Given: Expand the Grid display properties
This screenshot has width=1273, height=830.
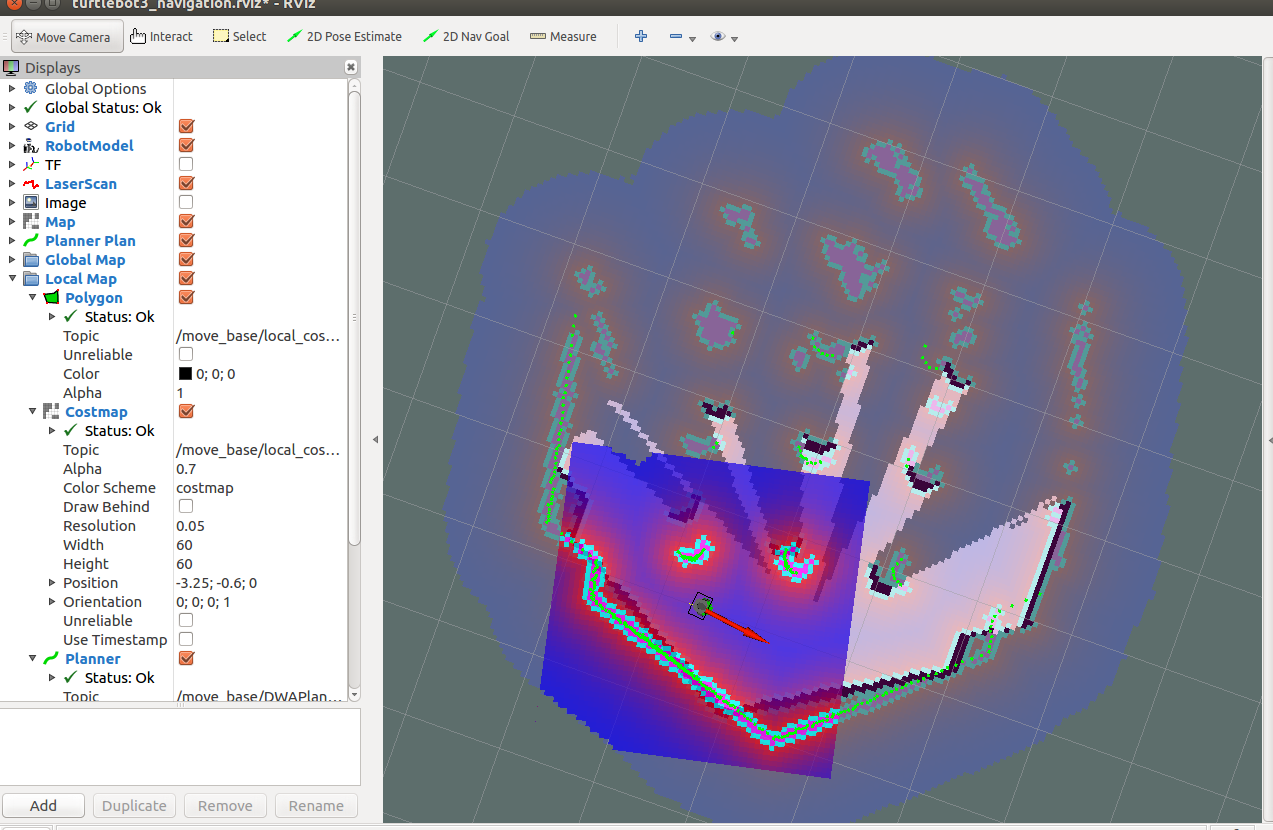Looking at the screenshot, I should 12,126.
